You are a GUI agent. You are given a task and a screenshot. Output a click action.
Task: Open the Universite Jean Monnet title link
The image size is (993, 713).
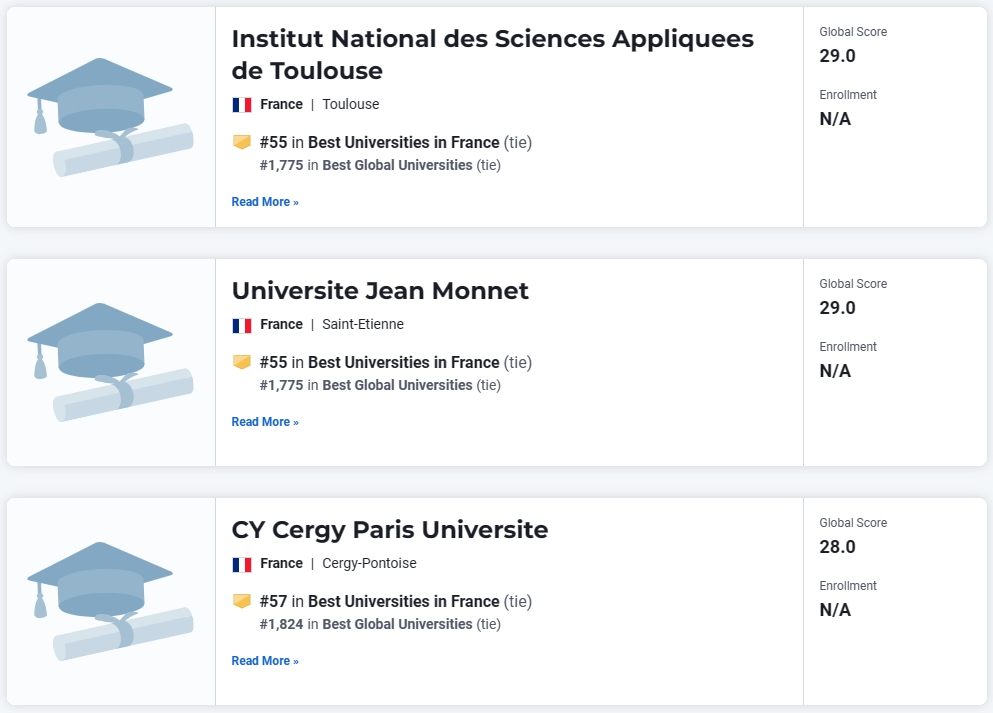[380, 291]
